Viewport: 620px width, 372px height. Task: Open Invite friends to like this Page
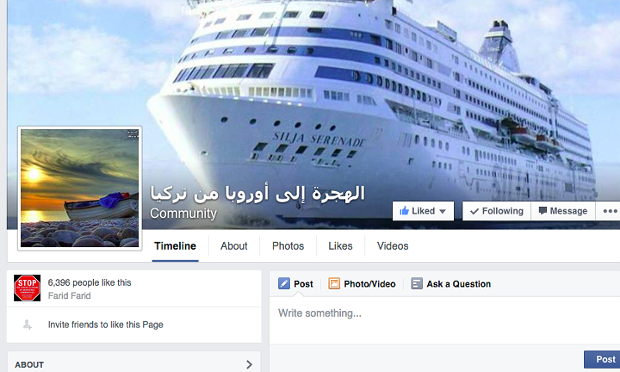pos(106,325)
